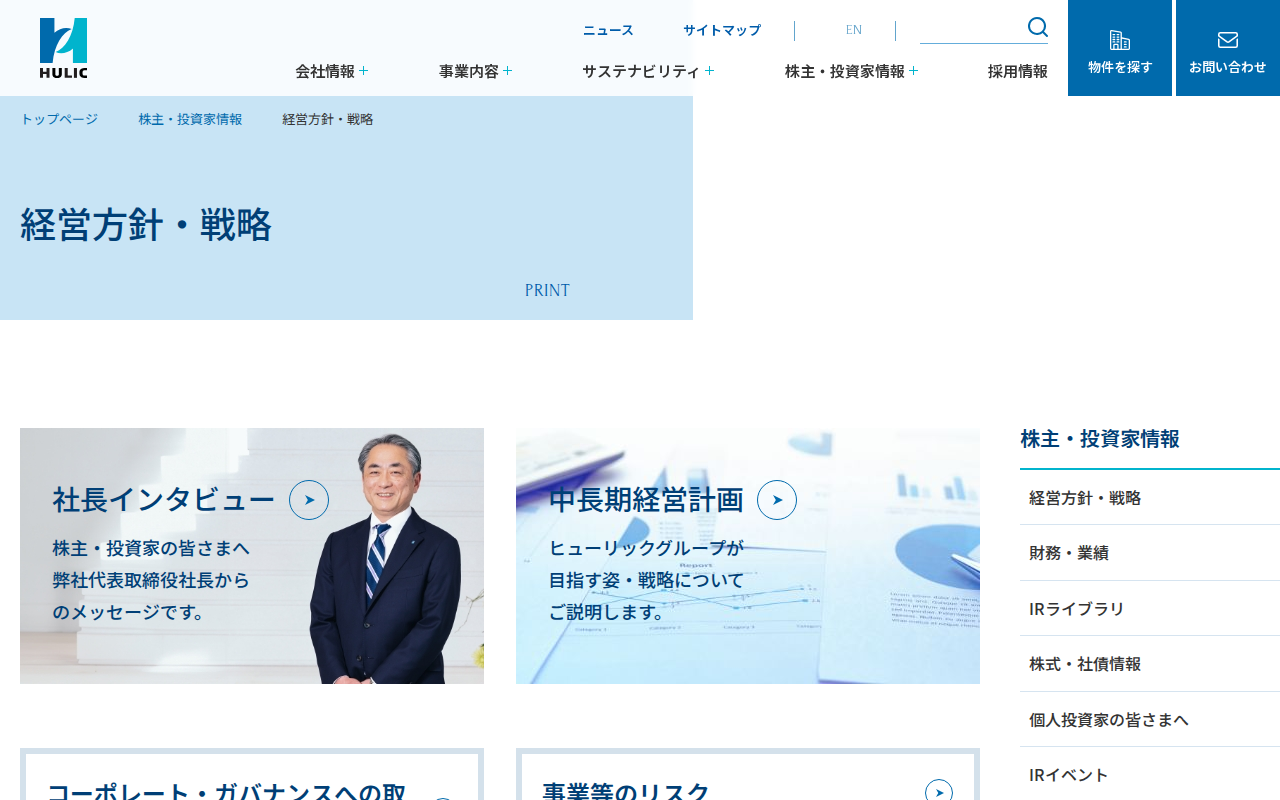Click the envelope icon for お問い合わせ
The width and height of the screenshot is (1280, 800).
[x=1228, y=40]
